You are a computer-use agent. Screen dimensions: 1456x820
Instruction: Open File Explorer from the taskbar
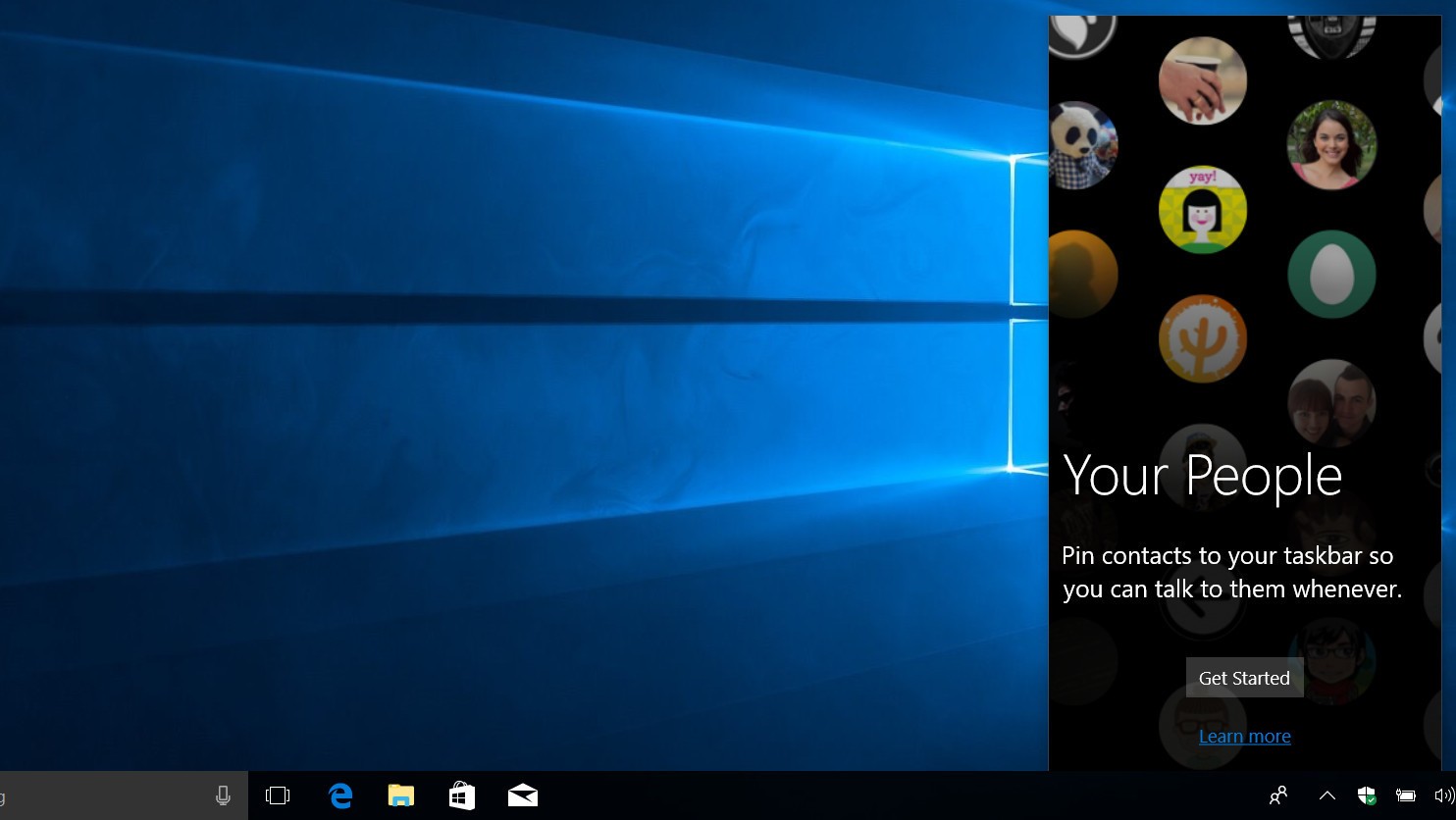click(x=401, y=795)
